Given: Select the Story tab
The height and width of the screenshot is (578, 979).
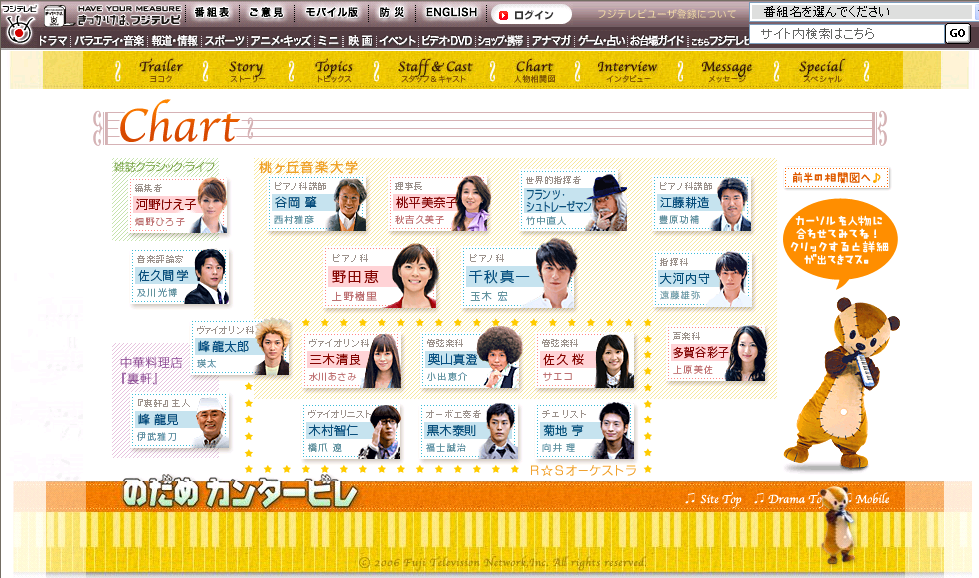Looking at the screenshot, I should coord(247,70).
